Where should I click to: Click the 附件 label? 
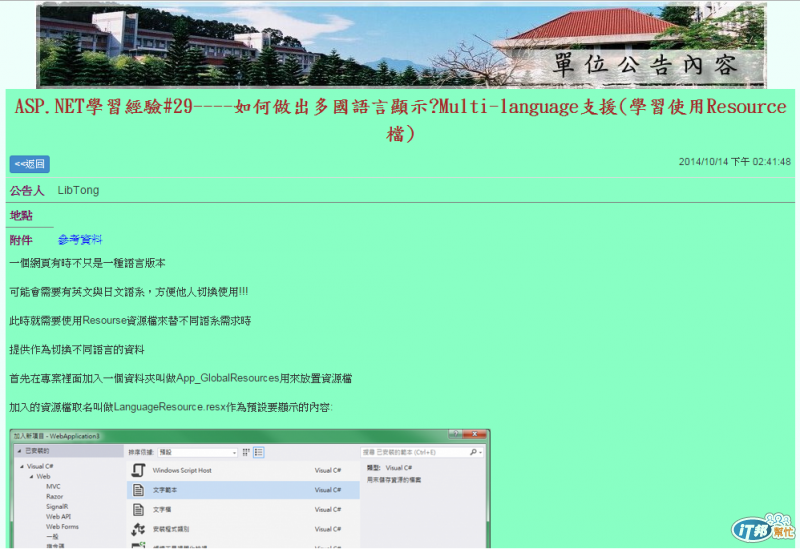coord(21,240)
